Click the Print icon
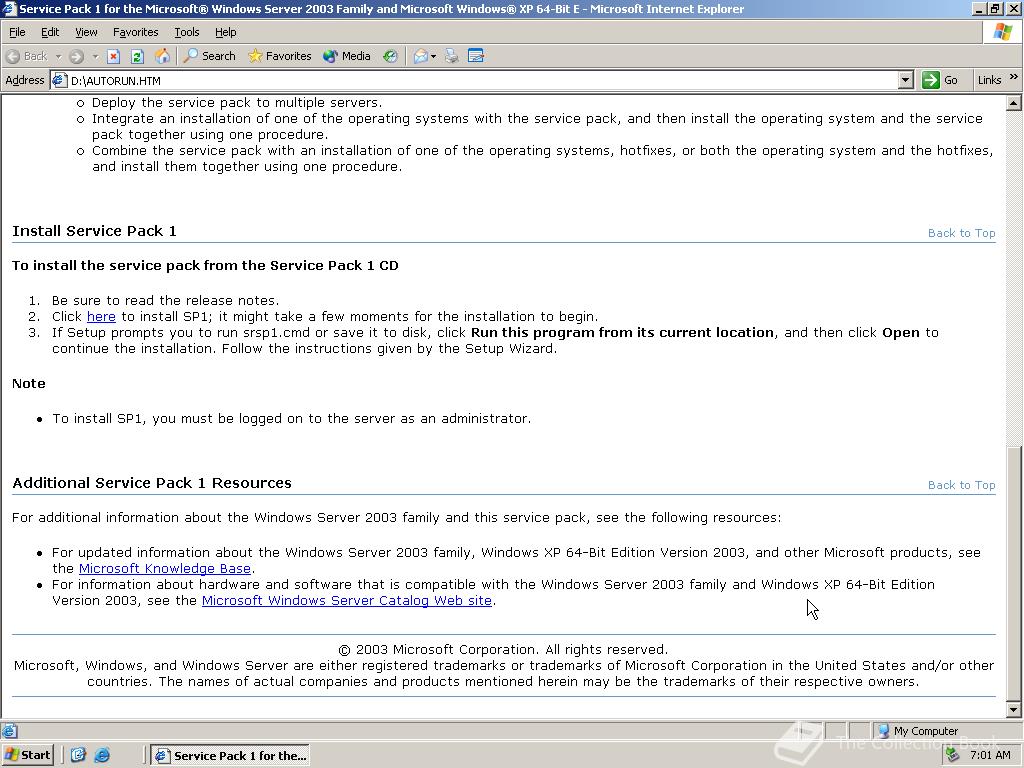The image size is (1024, 768). click(x=451, y=56)
